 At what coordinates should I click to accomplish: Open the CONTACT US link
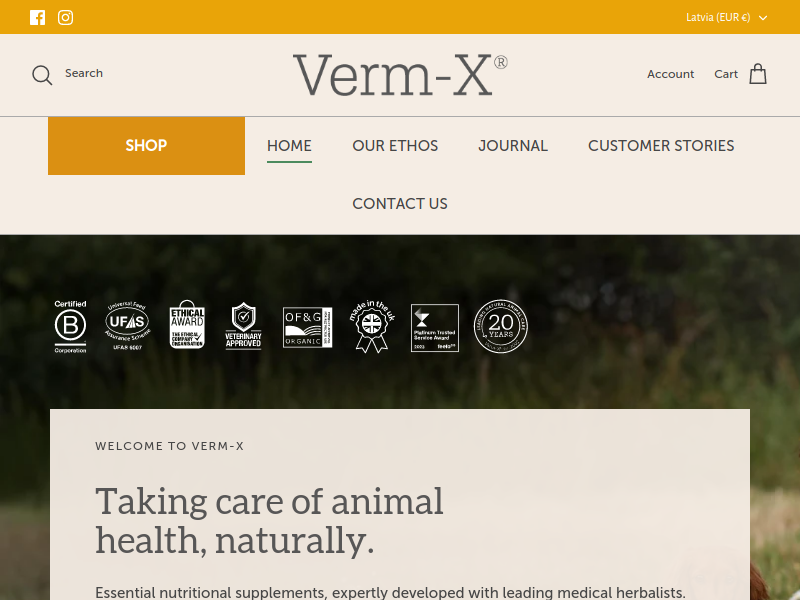pyautogui.click(x=400, y=204)
